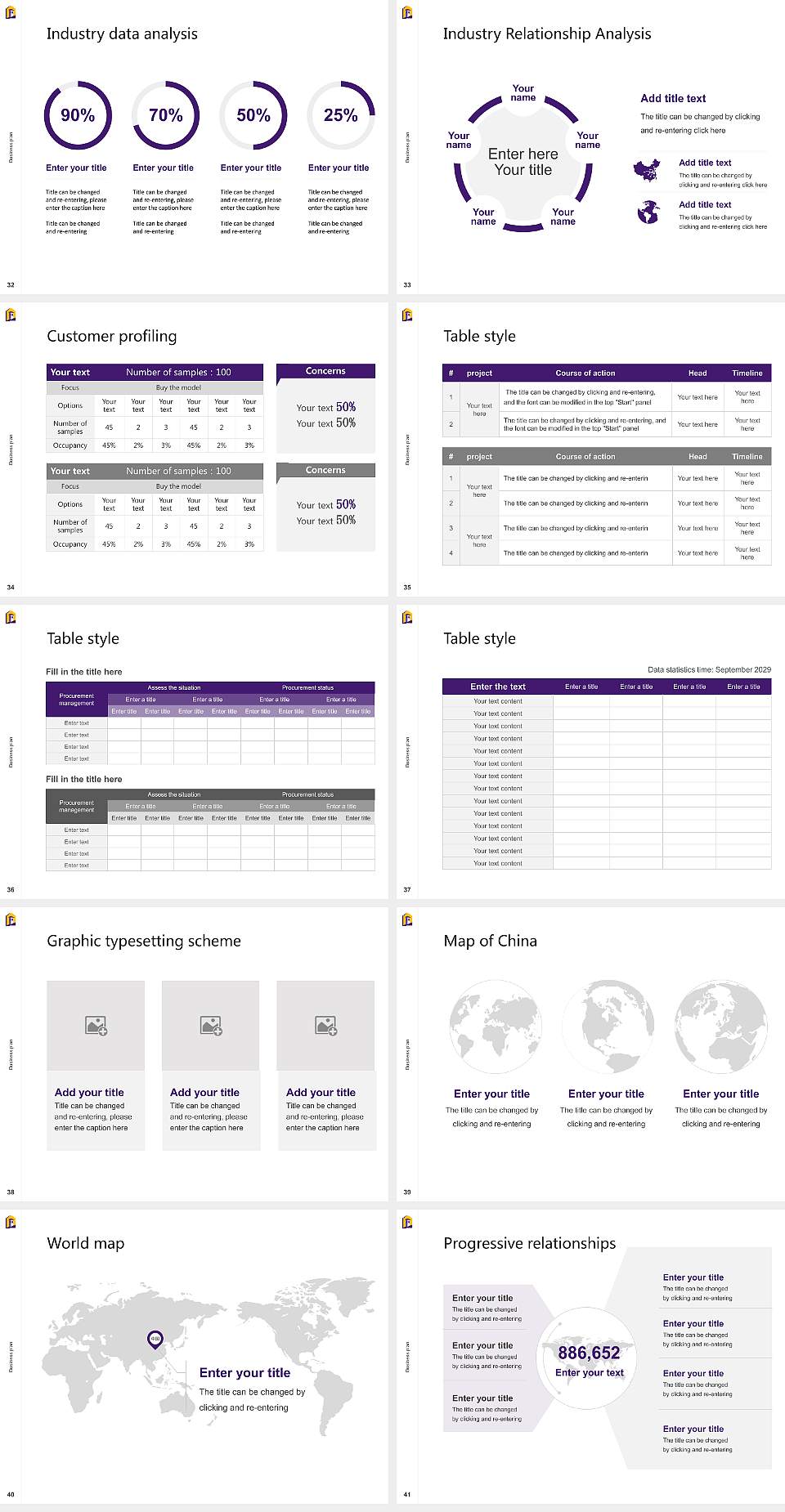Select the 'Enter the text' header cell
This screenshot has width=785, height=1512.
[x=498, y=687]
